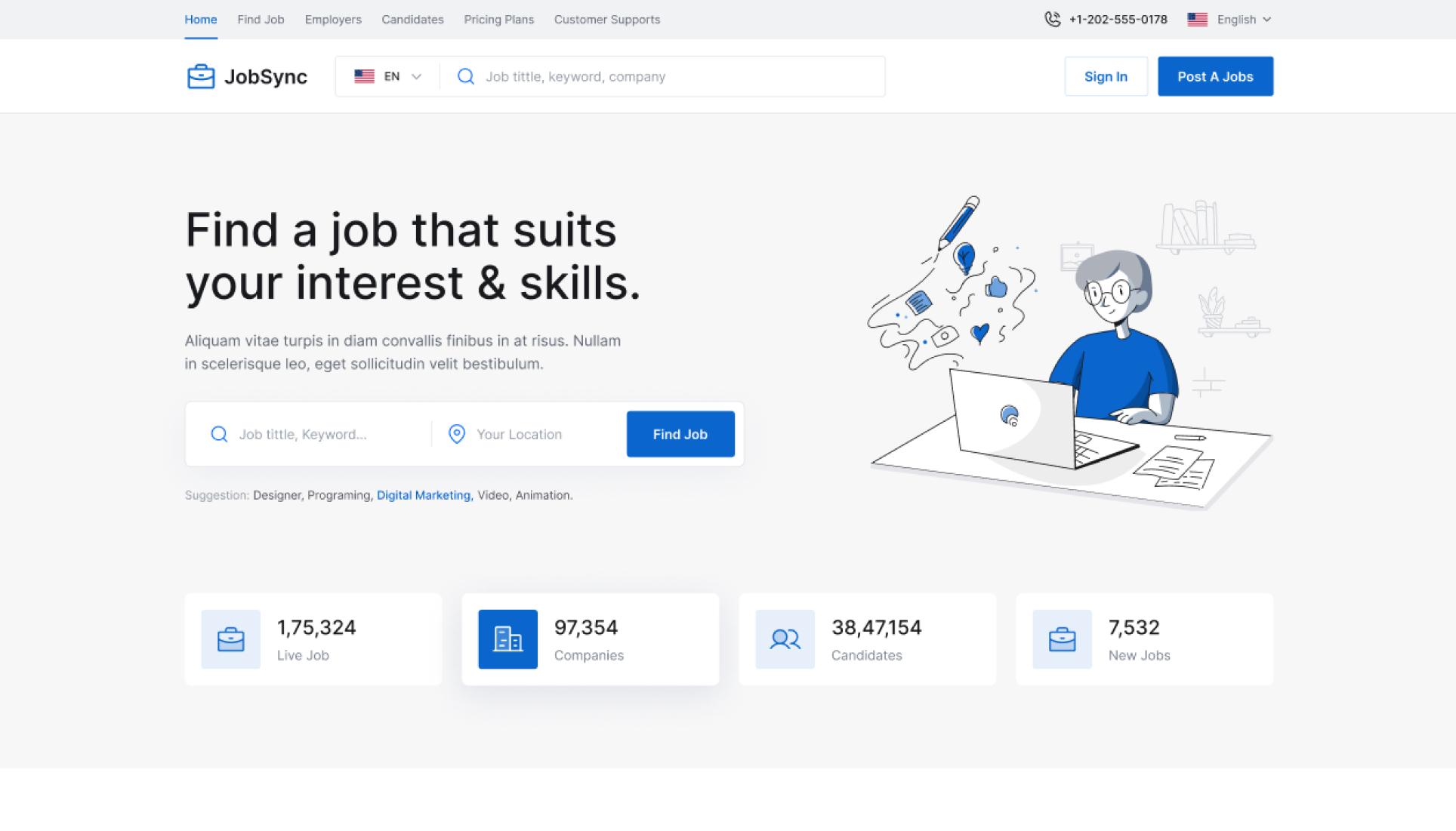This screenshot has height=831, width=1456.
Task: Click the Find Job search button
Action: pyautogui.click(x=680, y=434)
